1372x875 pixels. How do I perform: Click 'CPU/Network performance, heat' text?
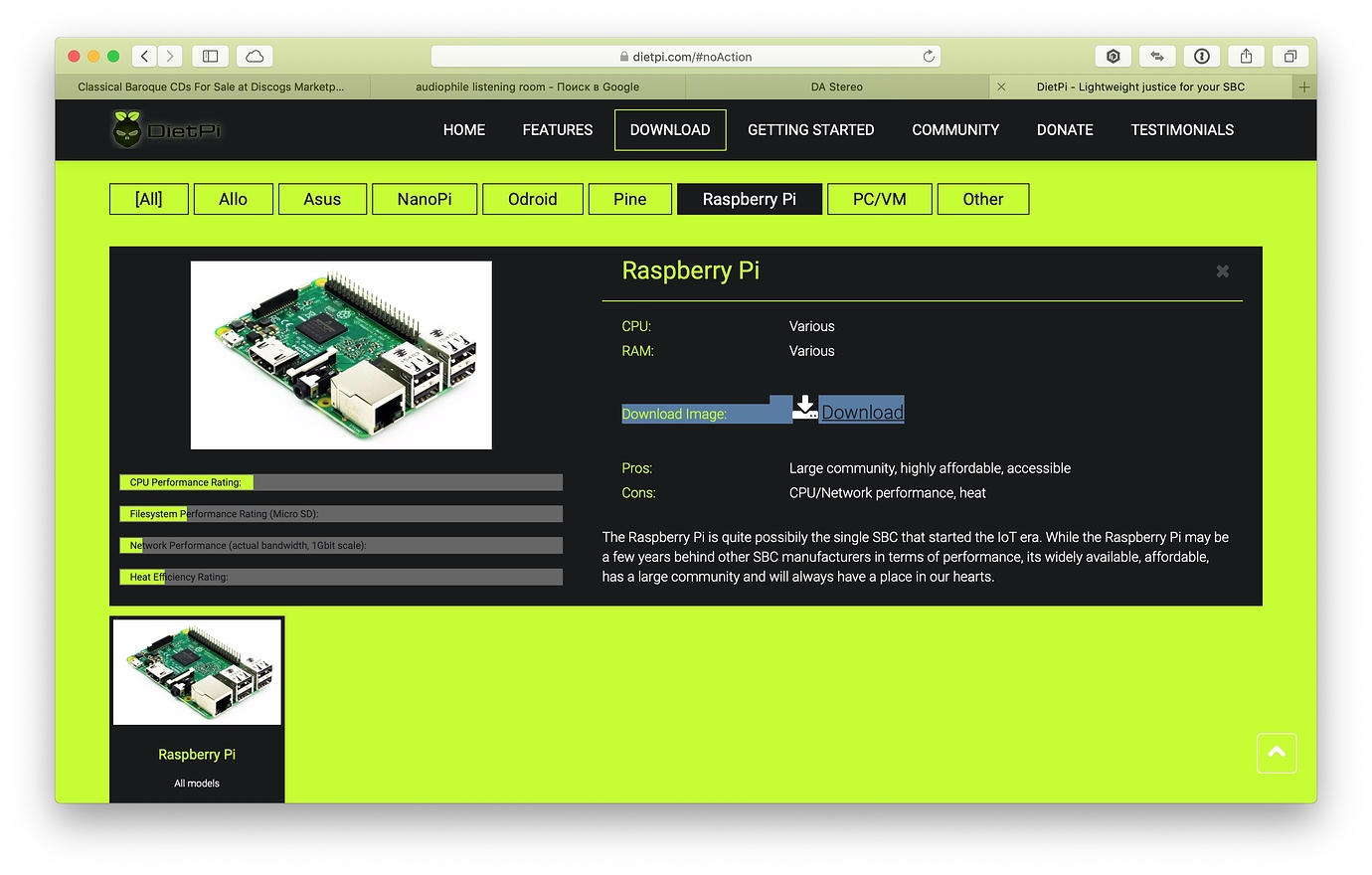(x=888, y=493)
